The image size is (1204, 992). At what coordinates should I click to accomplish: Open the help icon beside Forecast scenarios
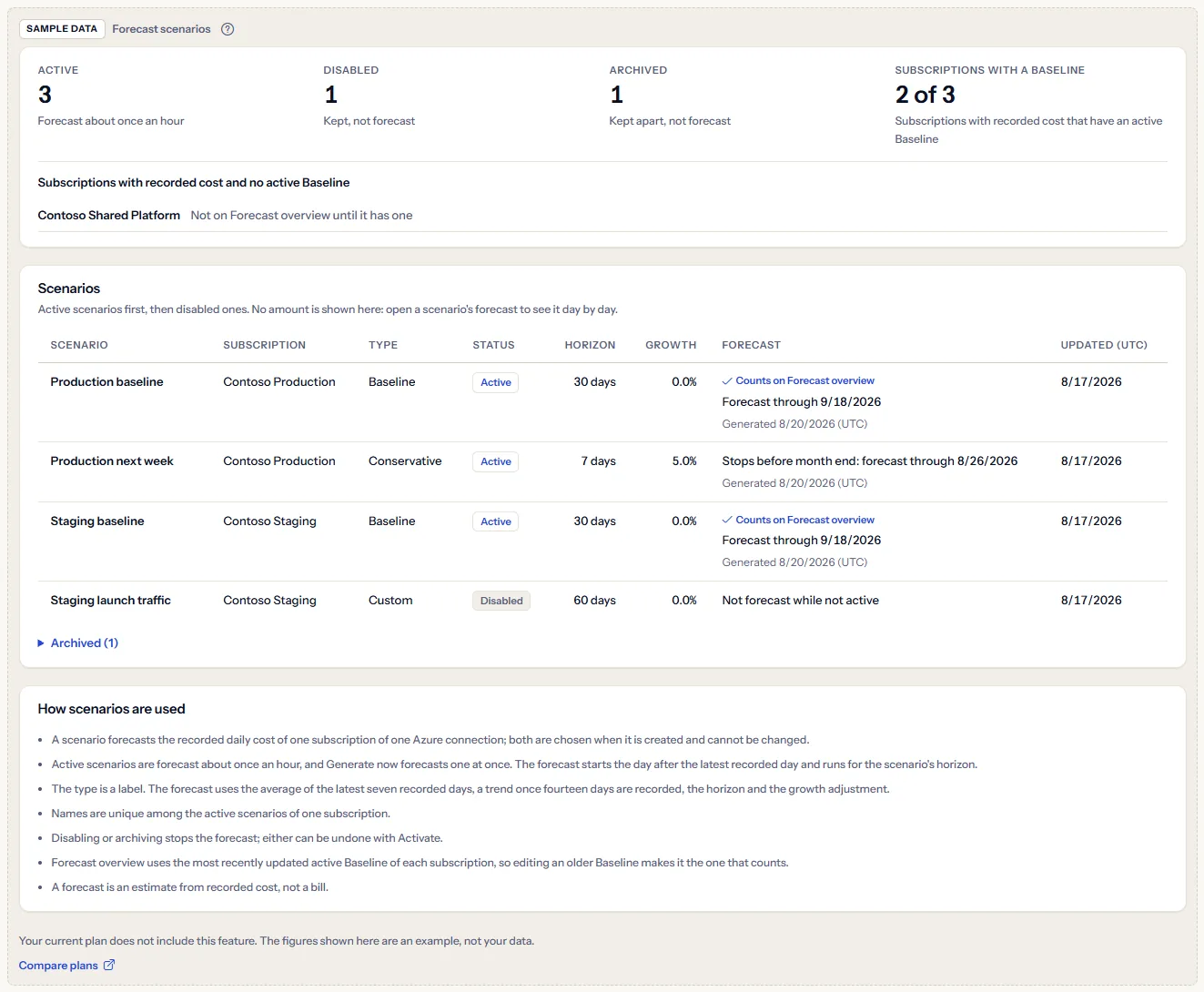(x=228, y=29)
